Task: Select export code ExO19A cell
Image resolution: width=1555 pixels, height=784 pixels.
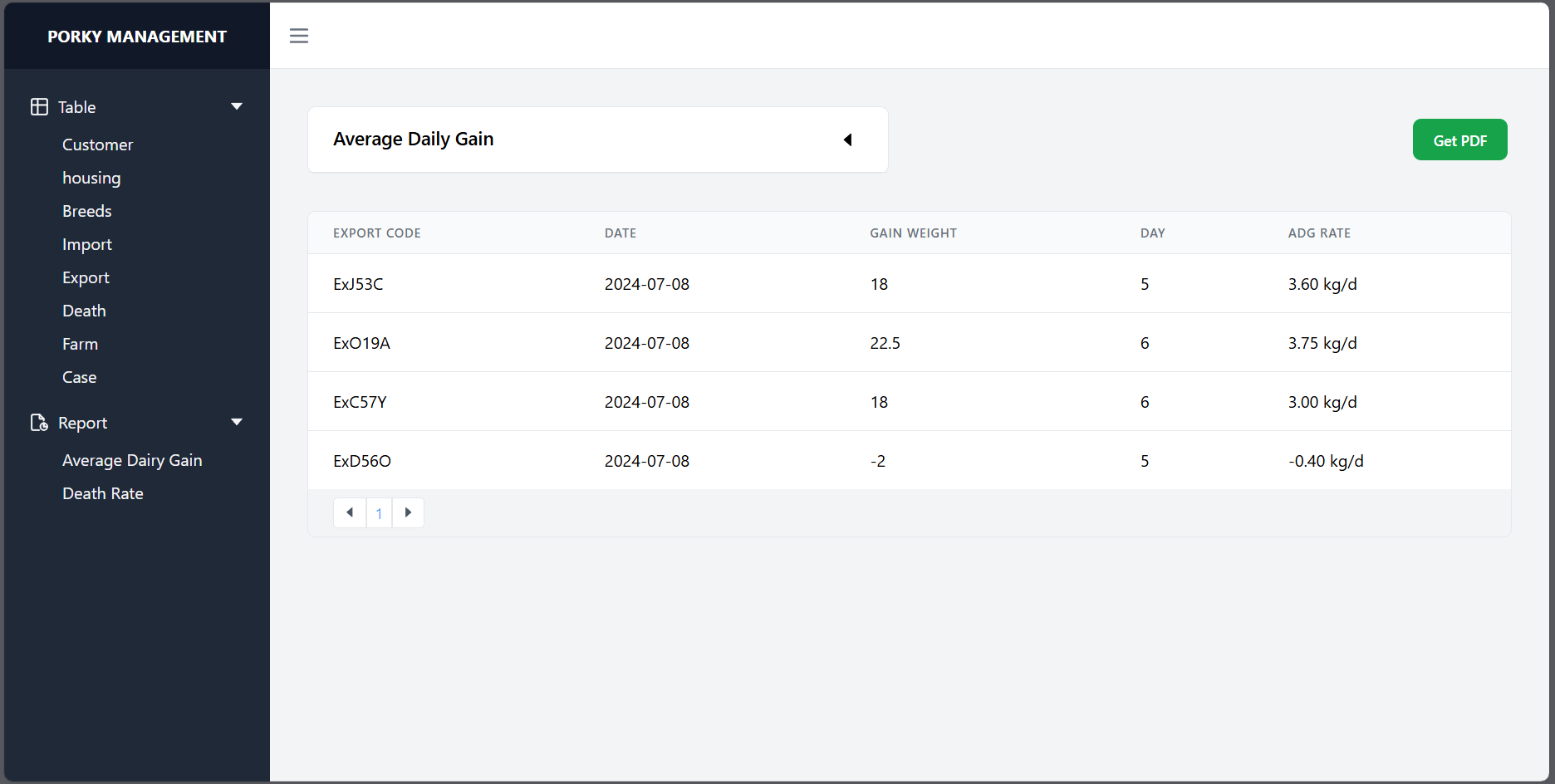Action: (x=361, y=343)
